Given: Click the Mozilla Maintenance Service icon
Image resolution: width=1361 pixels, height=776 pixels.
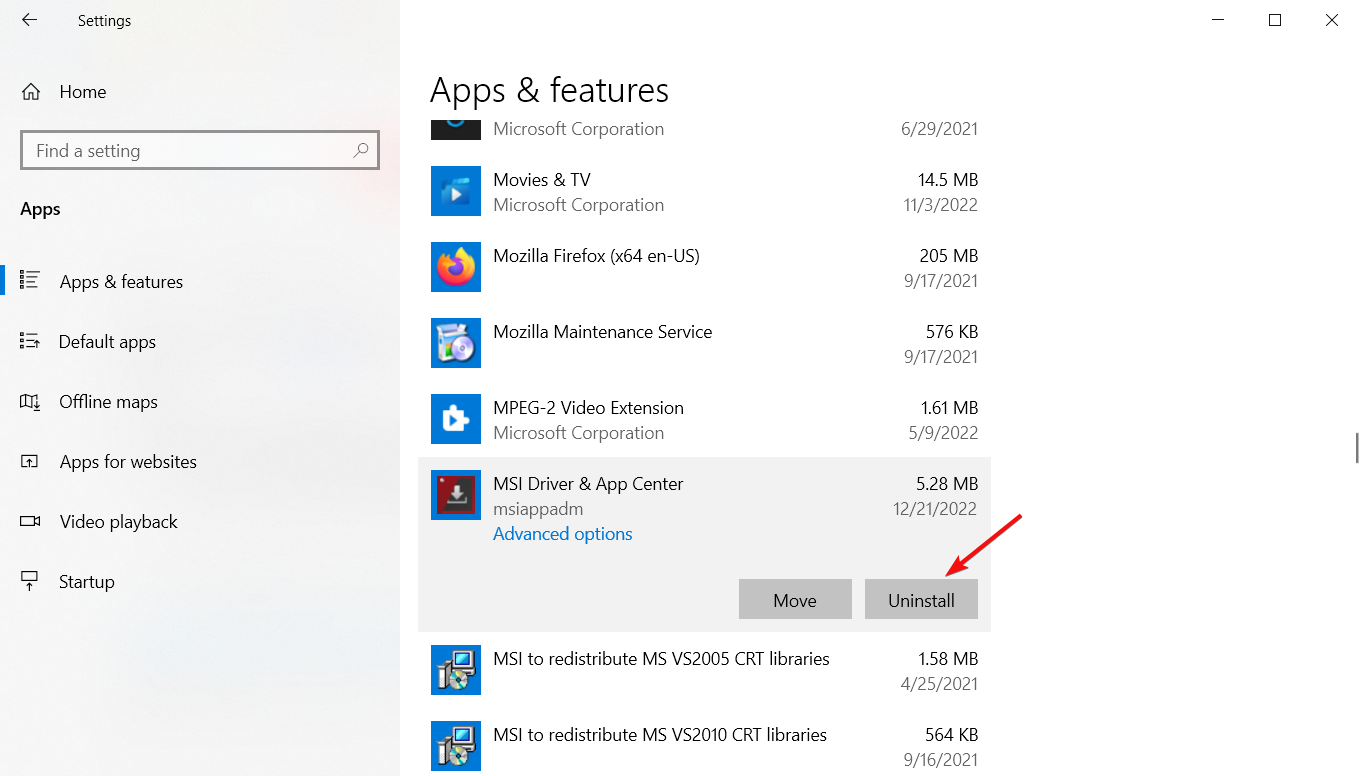Looking at the screenshot, I should tap(456, 343).
